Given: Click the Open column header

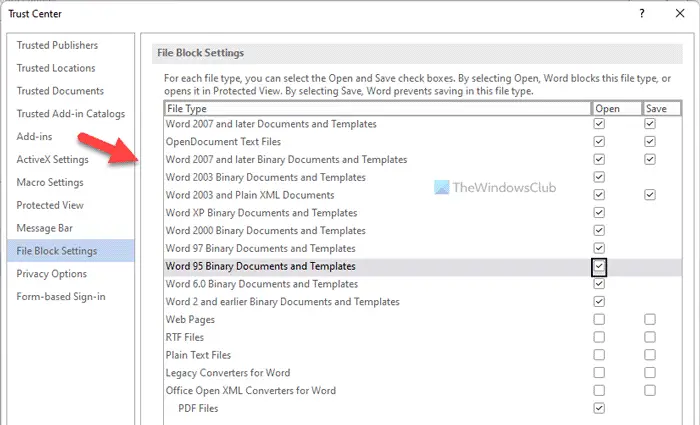Looking at the screenshot, I should [613, 108].
